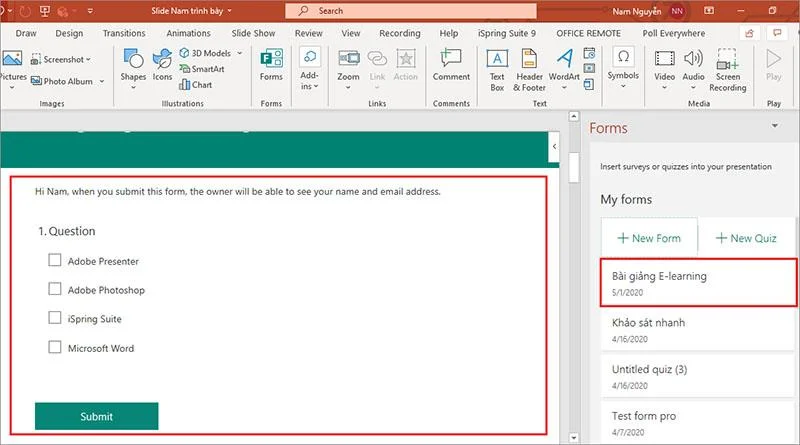Create a New Form
This screenshot has width=800, height=445.
click(x=649, y=238)
